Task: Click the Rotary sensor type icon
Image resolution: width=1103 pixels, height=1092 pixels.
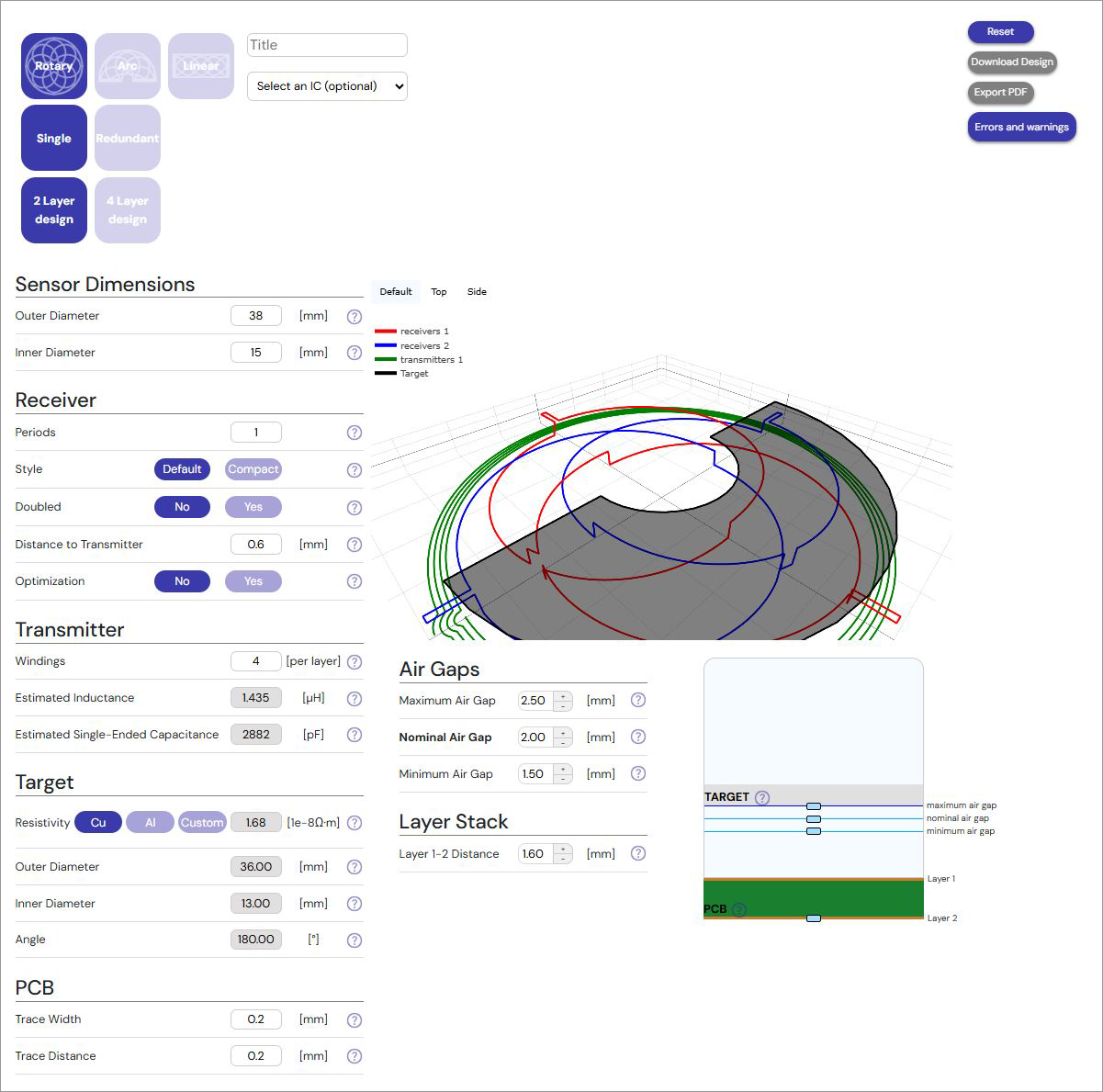Action: click(x=54, y=66)
